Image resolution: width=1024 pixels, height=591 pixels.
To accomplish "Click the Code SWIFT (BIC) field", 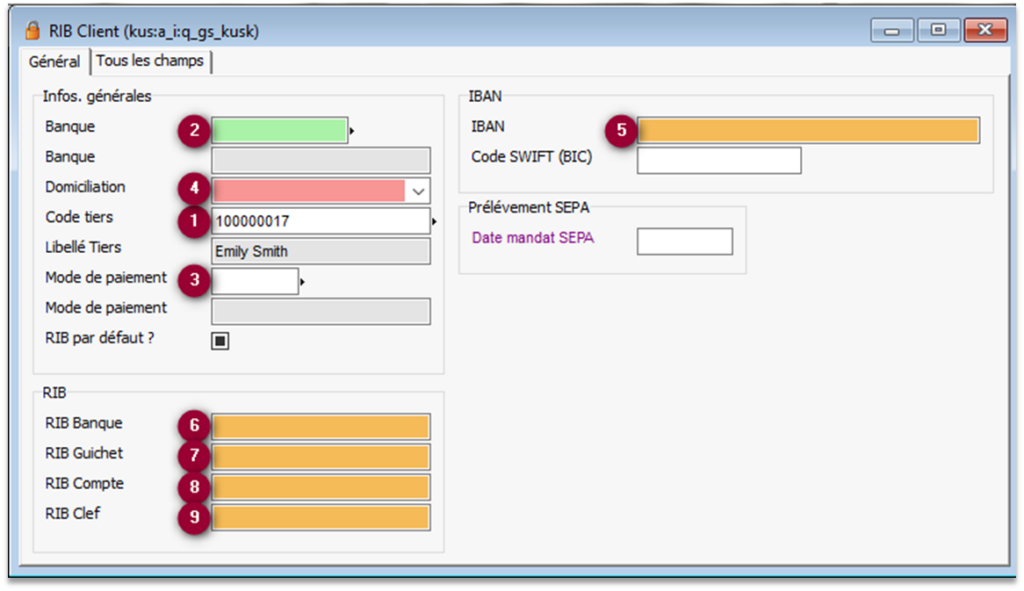I will (x=719, y=160).
